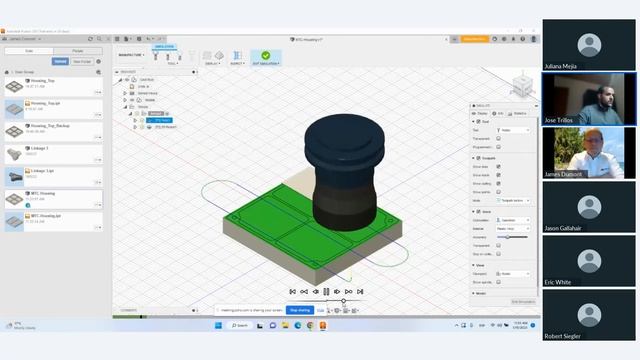Select the Simulation ribbon tab
The width and height of the screenshot is (640, 360).
click(x=164, y=47)
